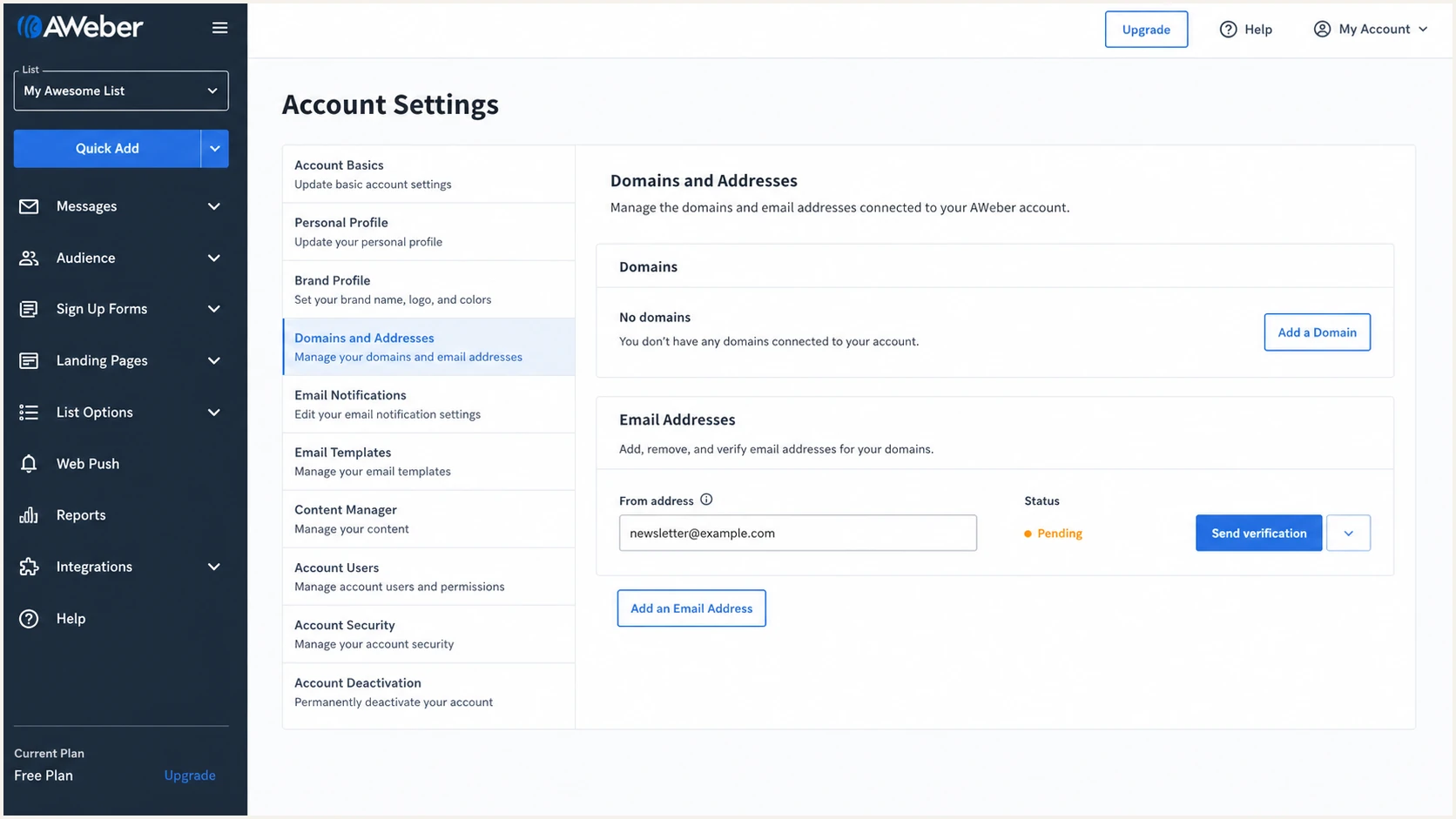Click the Quick Add button
This screenshot has height=819, width=1456.
coord(107,148)
